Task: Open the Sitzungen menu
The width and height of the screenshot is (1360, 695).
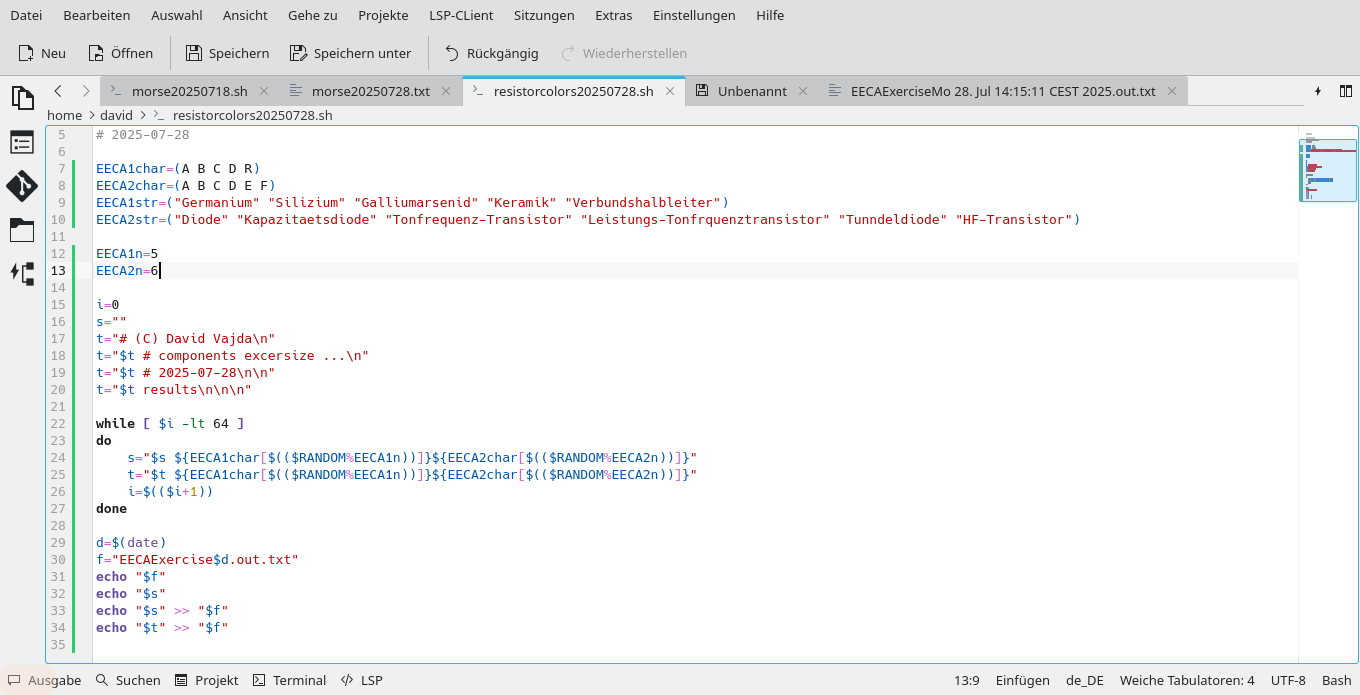Action: [x=544, y=15]
